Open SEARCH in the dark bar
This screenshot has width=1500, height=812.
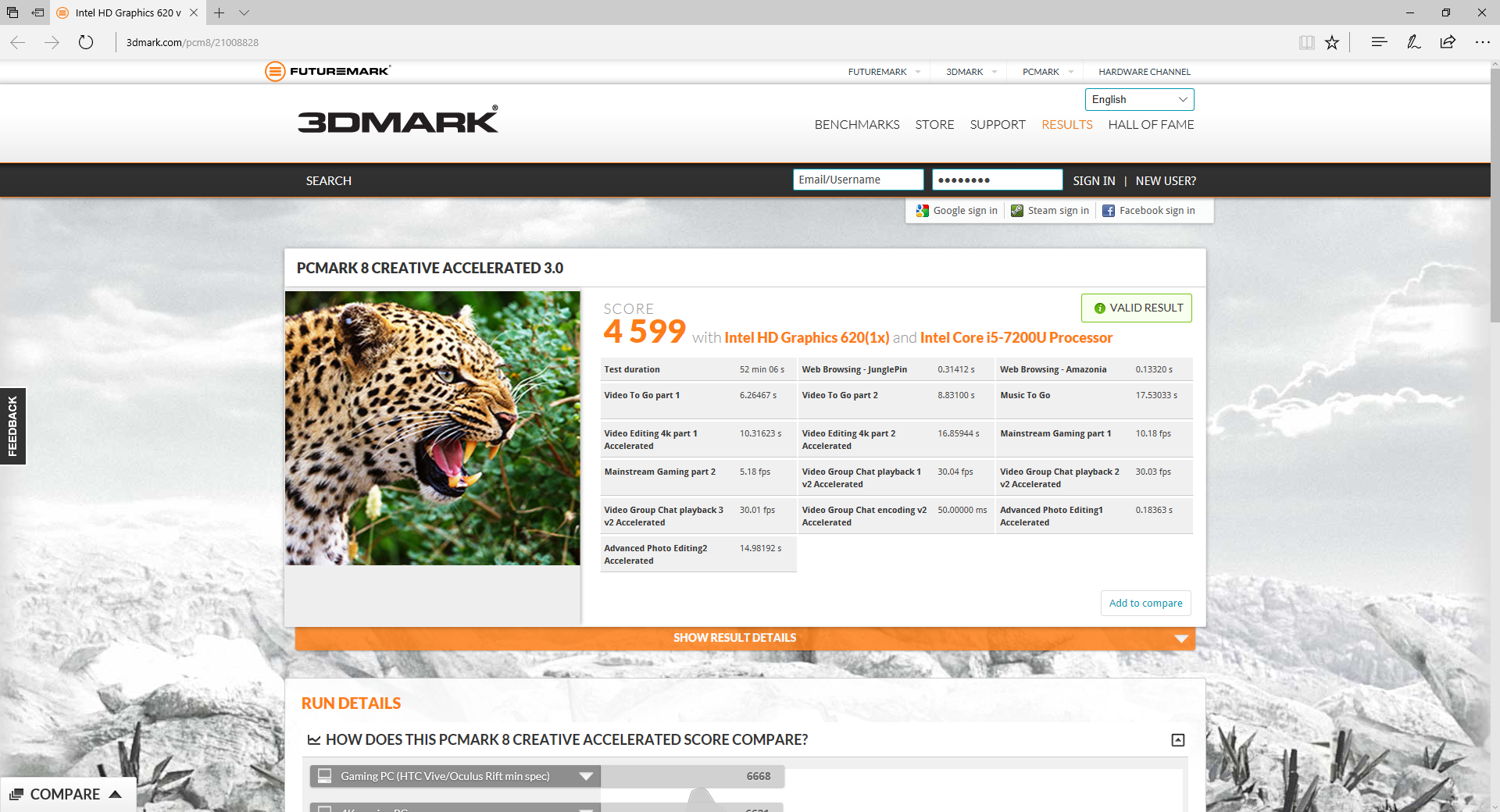[x=329, y=180]
